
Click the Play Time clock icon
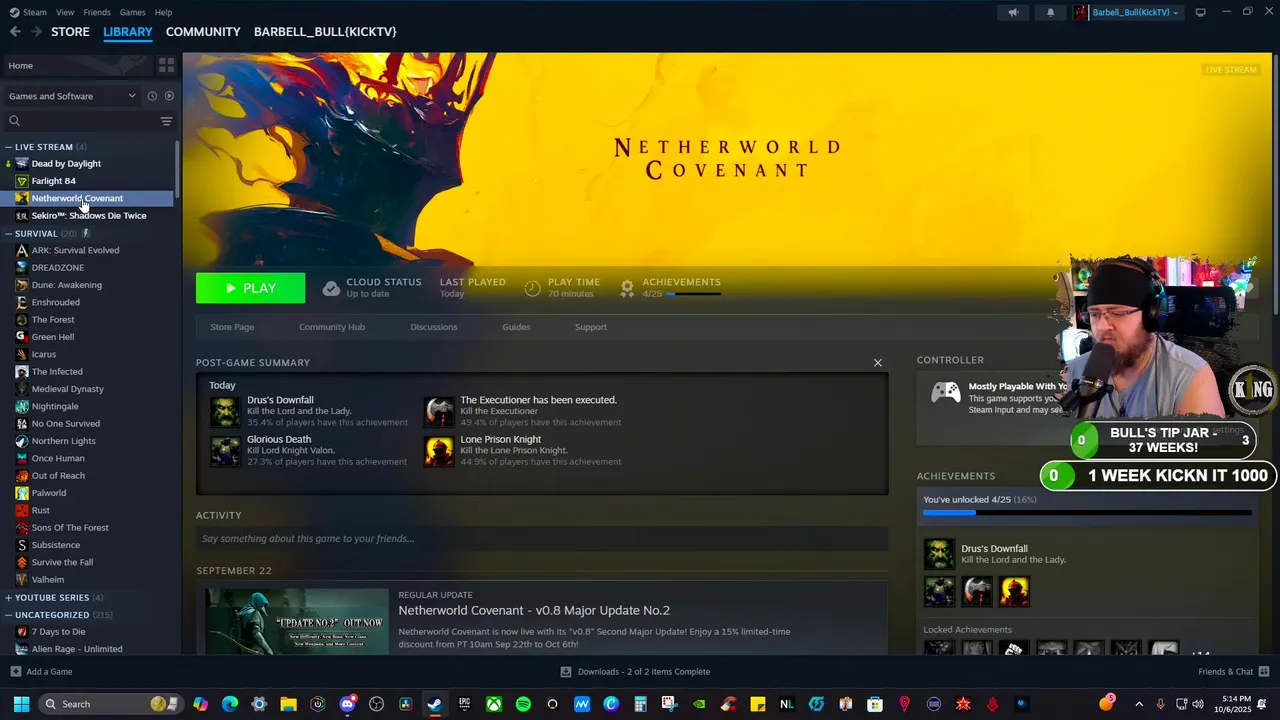click(533, 288)
